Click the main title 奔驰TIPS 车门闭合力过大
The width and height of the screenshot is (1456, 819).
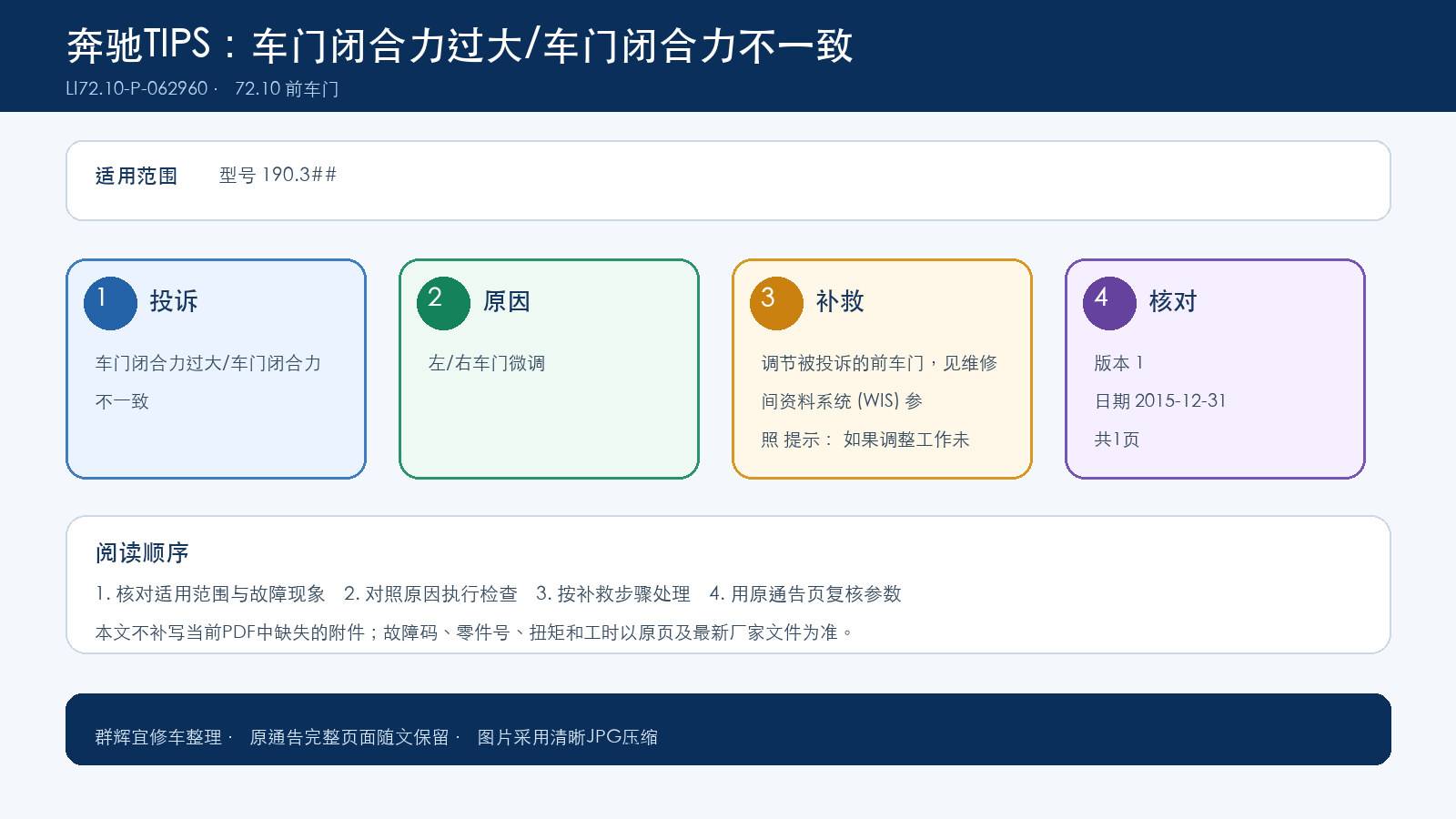click(460, 45)
